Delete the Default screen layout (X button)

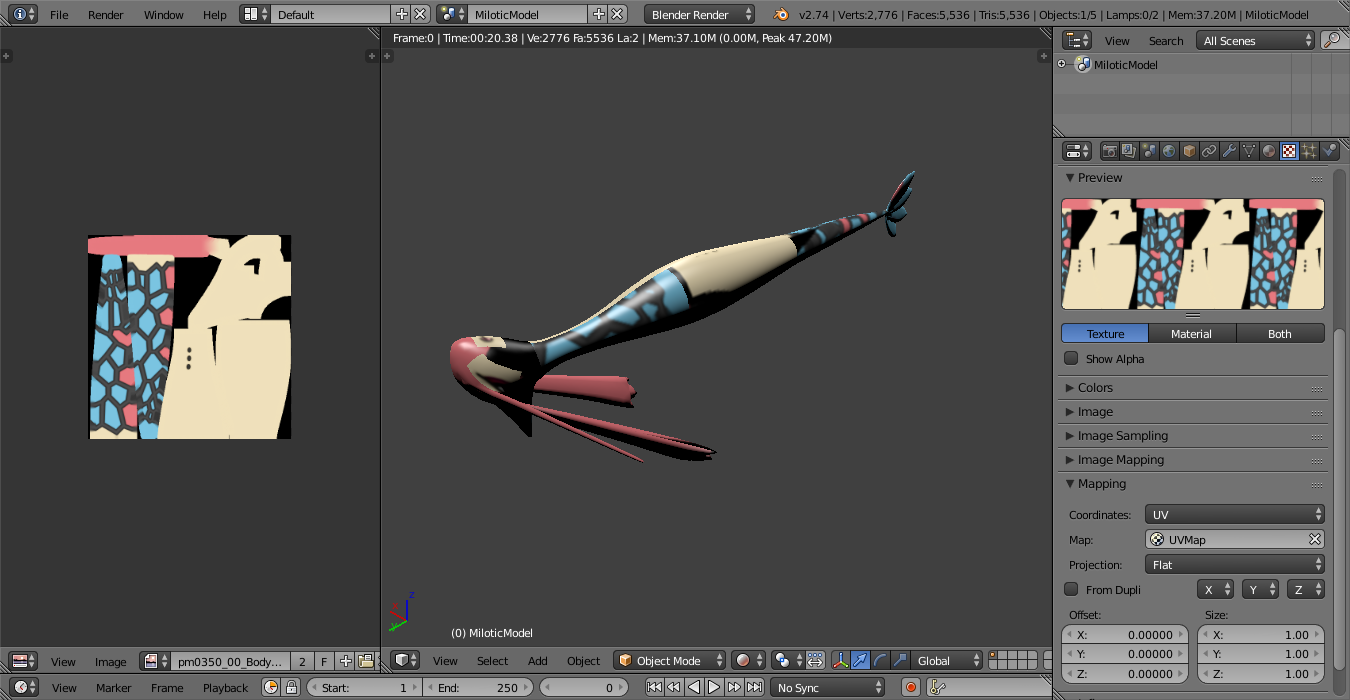tap(421, 14)
